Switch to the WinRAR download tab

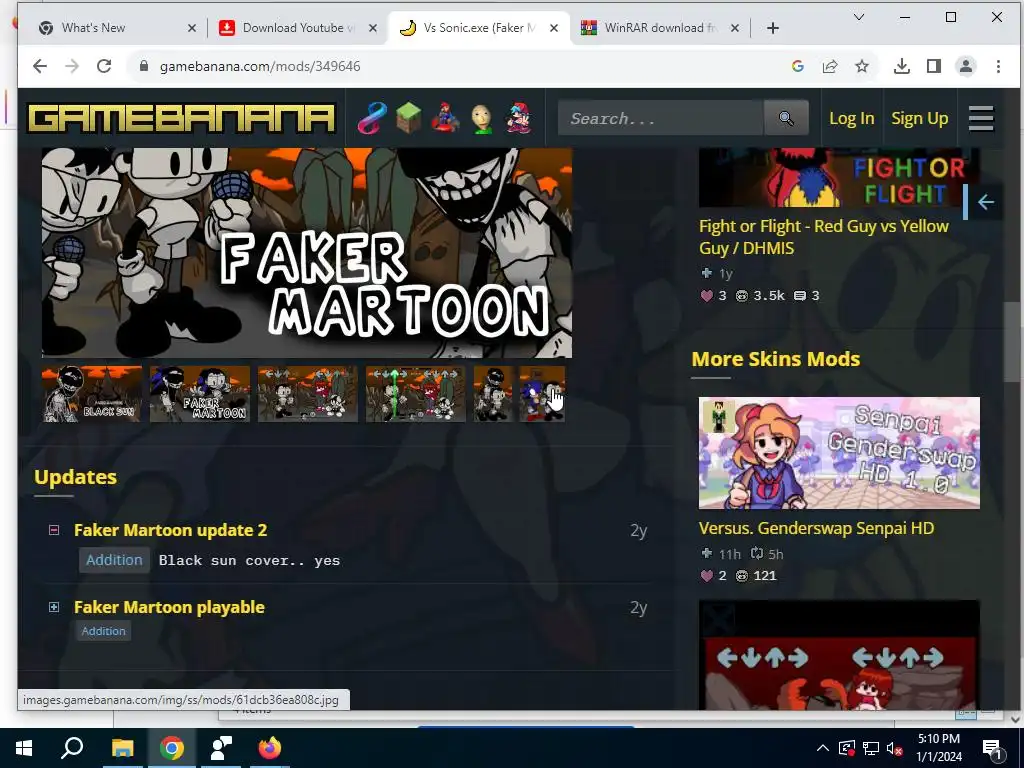tap(660, 27)
